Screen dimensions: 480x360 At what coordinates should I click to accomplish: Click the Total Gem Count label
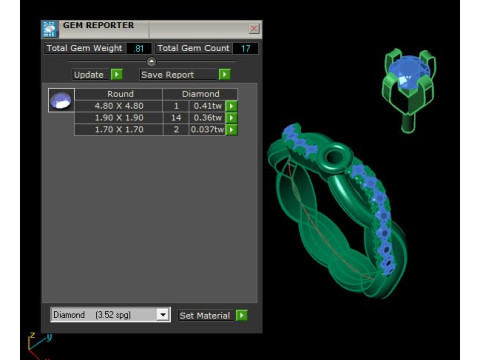(193, 48)
